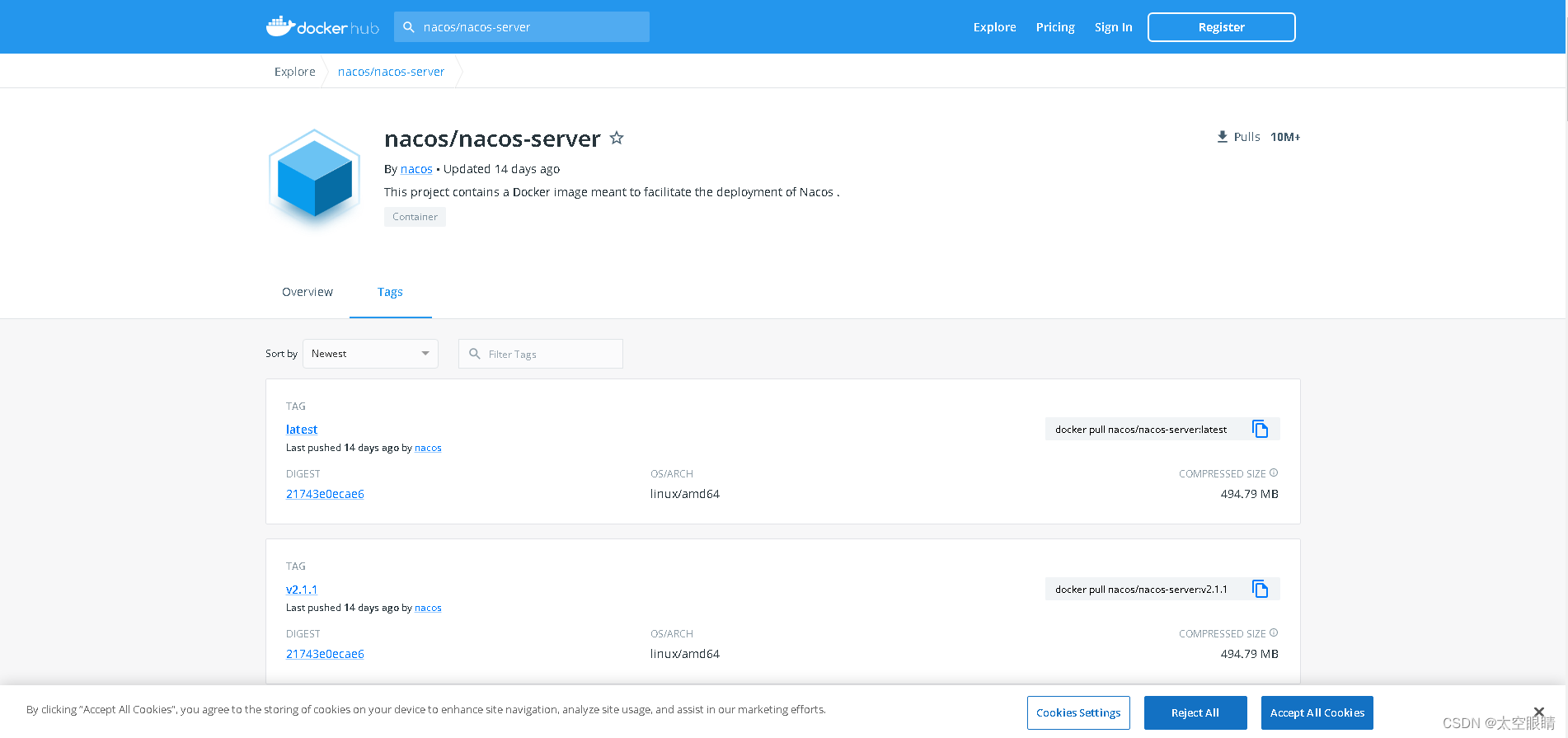1568x738 pixels.
Task: Select the docker pull nacos/nacos-server:latest text
Action: (1141, 430)
